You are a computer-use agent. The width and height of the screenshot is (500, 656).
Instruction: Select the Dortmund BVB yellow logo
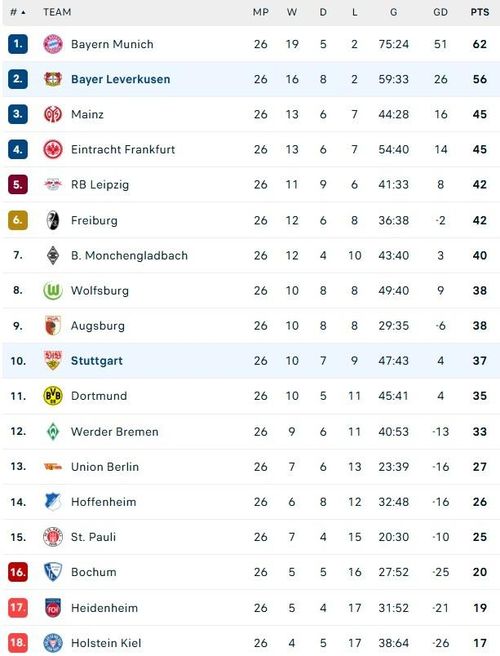point(53,396)
